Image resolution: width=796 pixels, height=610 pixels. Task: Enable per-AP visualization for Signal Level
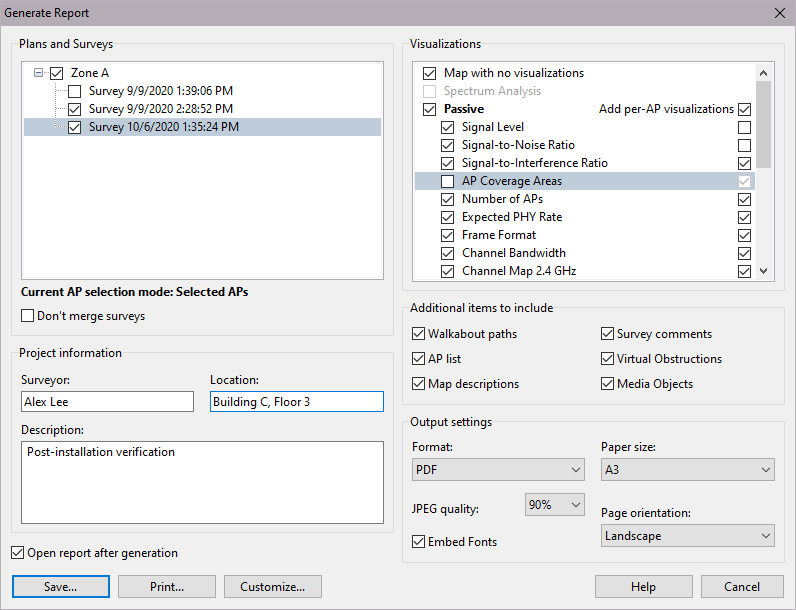point(743,127)
